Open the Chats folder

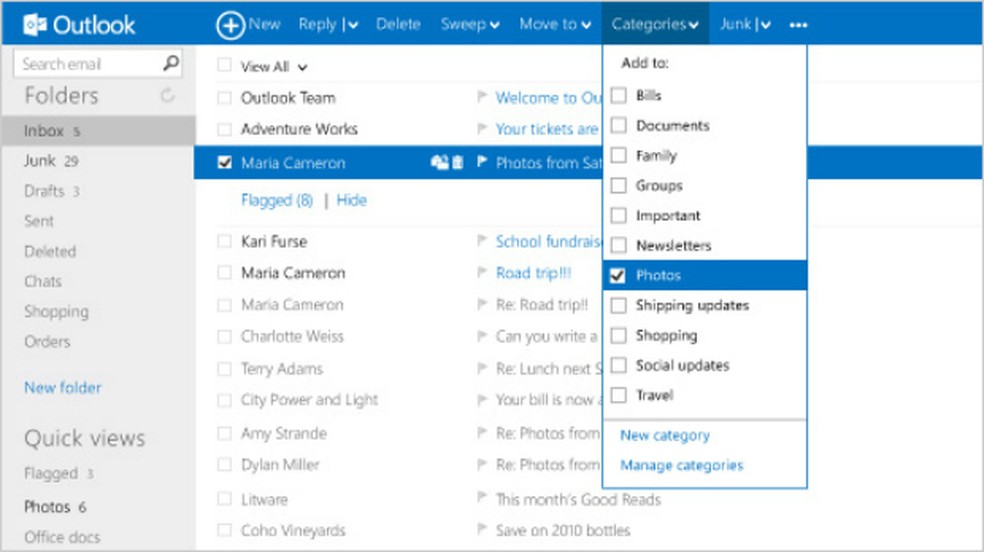43,281
